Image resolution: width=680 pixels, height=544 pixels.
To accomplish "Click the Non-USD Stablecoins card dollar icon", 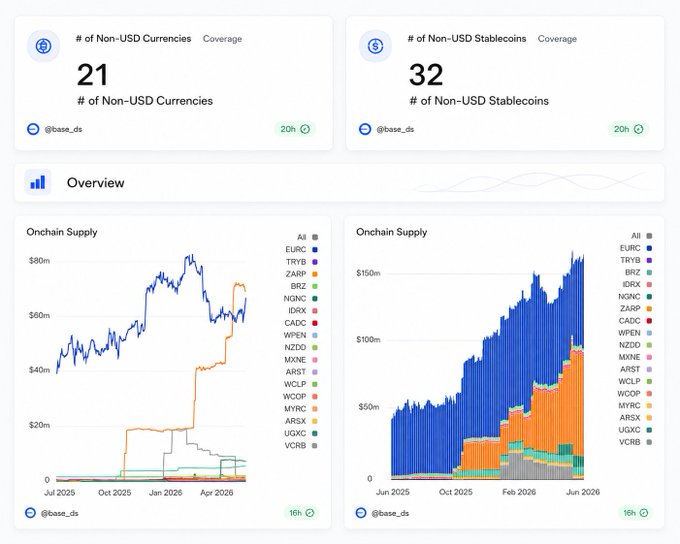I will click(x=375, y=46).
